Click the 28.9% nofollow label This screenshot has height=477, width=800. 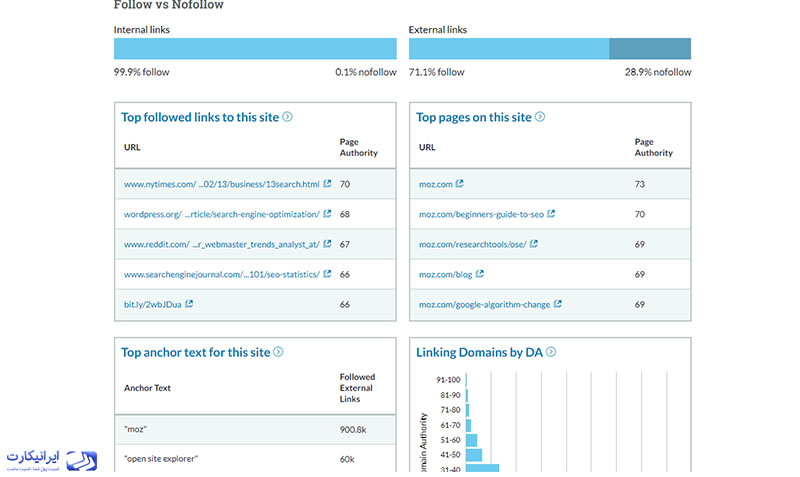coord(658,72)
